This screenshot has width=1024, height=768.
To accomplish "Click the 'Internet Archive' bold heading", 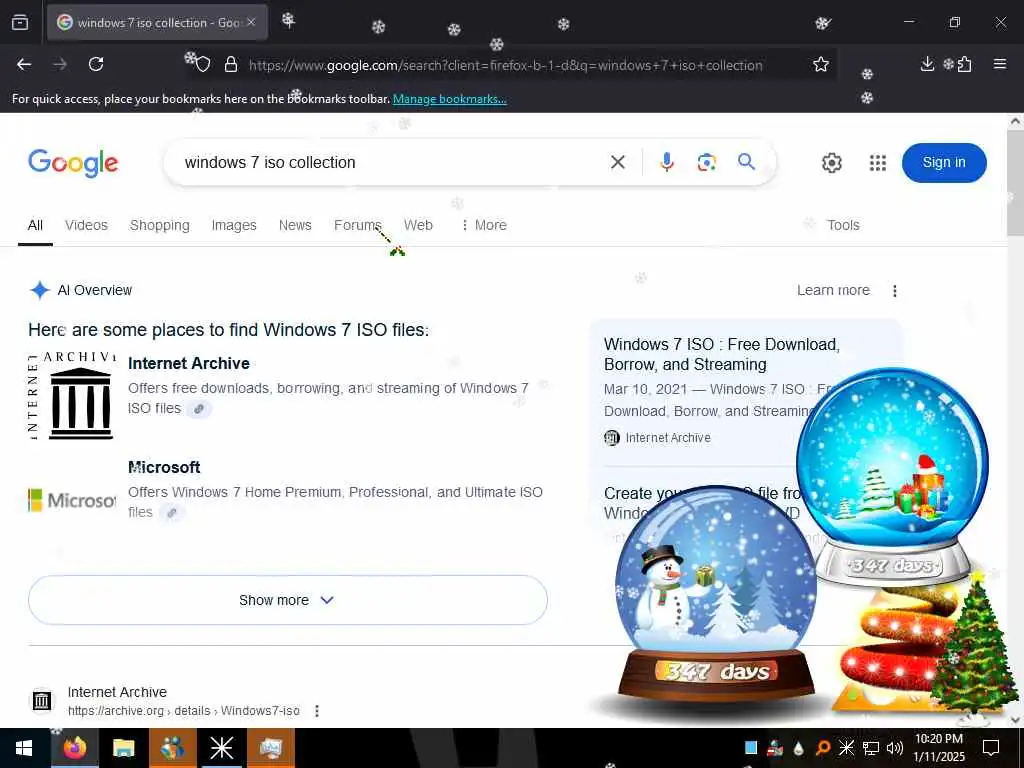I will (189, 364).
